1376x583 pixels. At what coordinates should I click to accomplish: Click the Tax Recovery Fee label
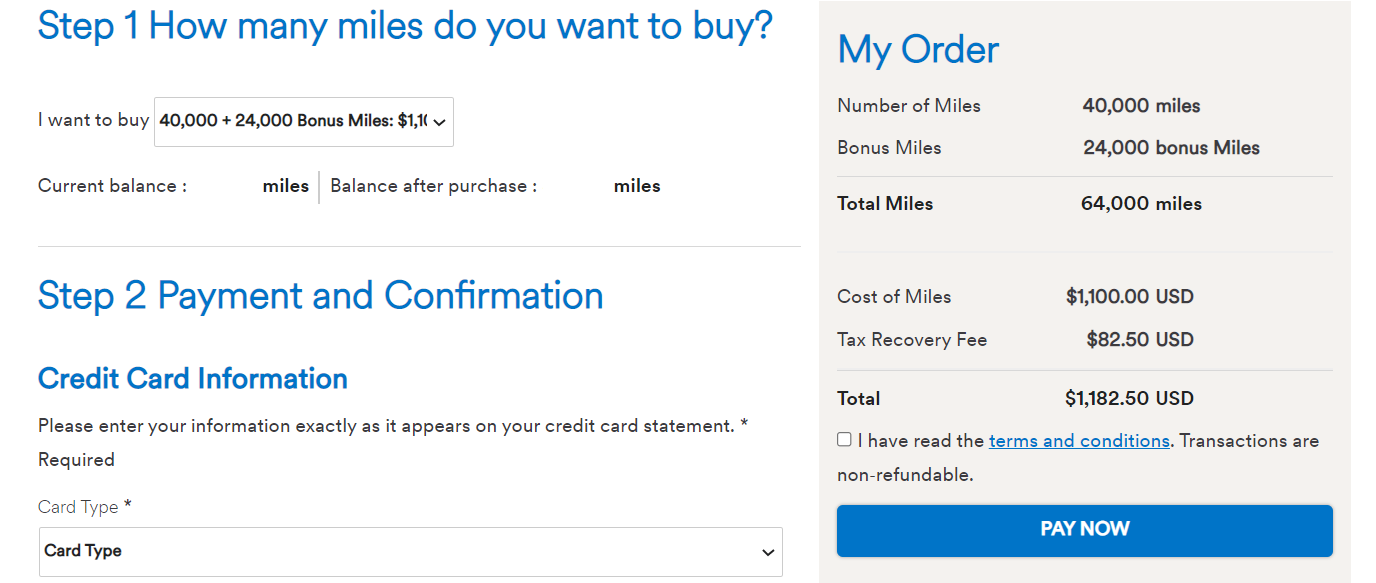tap(912, 340)
